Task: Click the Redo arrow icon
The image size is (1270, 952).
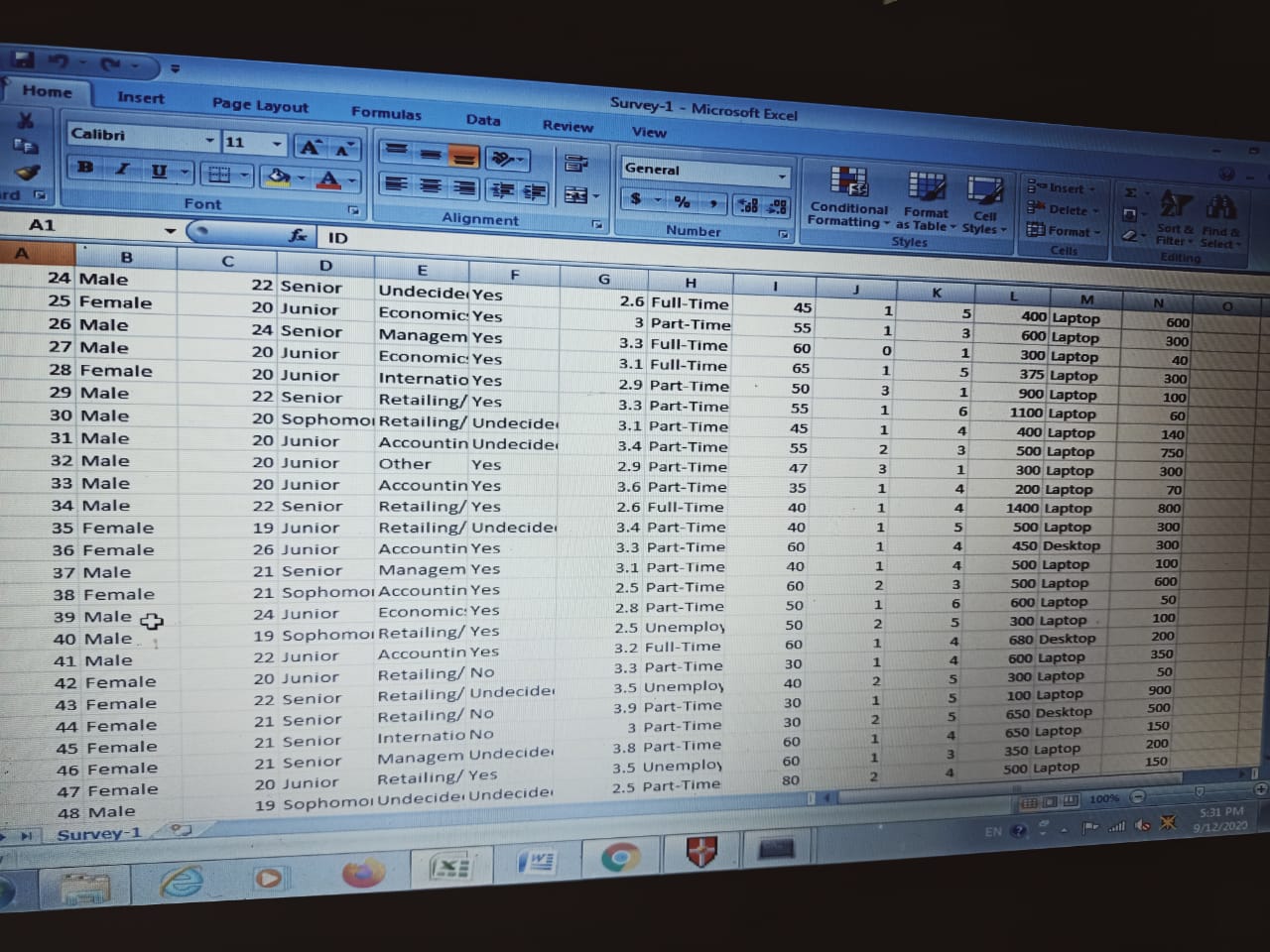Action: [x=109, y=66]
